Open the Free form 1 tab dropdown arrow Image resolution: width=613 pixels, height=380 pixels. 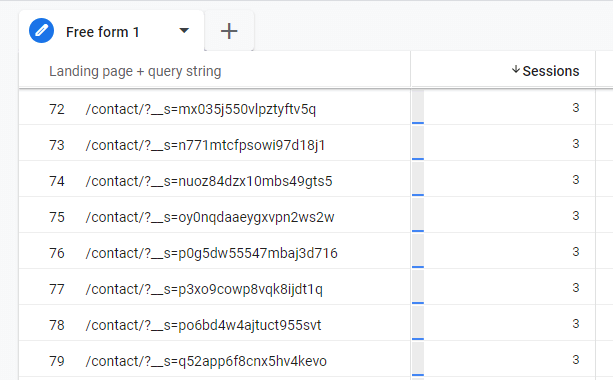[x=184, y=30]
